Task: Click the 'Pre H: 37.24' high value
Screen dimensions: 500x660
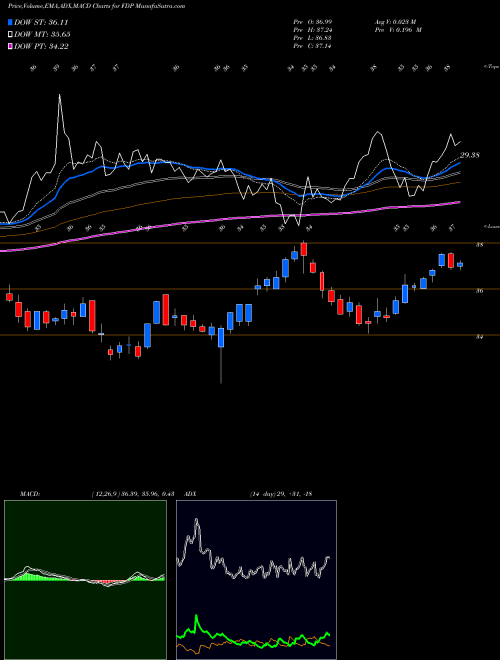Action: (312, 30)
